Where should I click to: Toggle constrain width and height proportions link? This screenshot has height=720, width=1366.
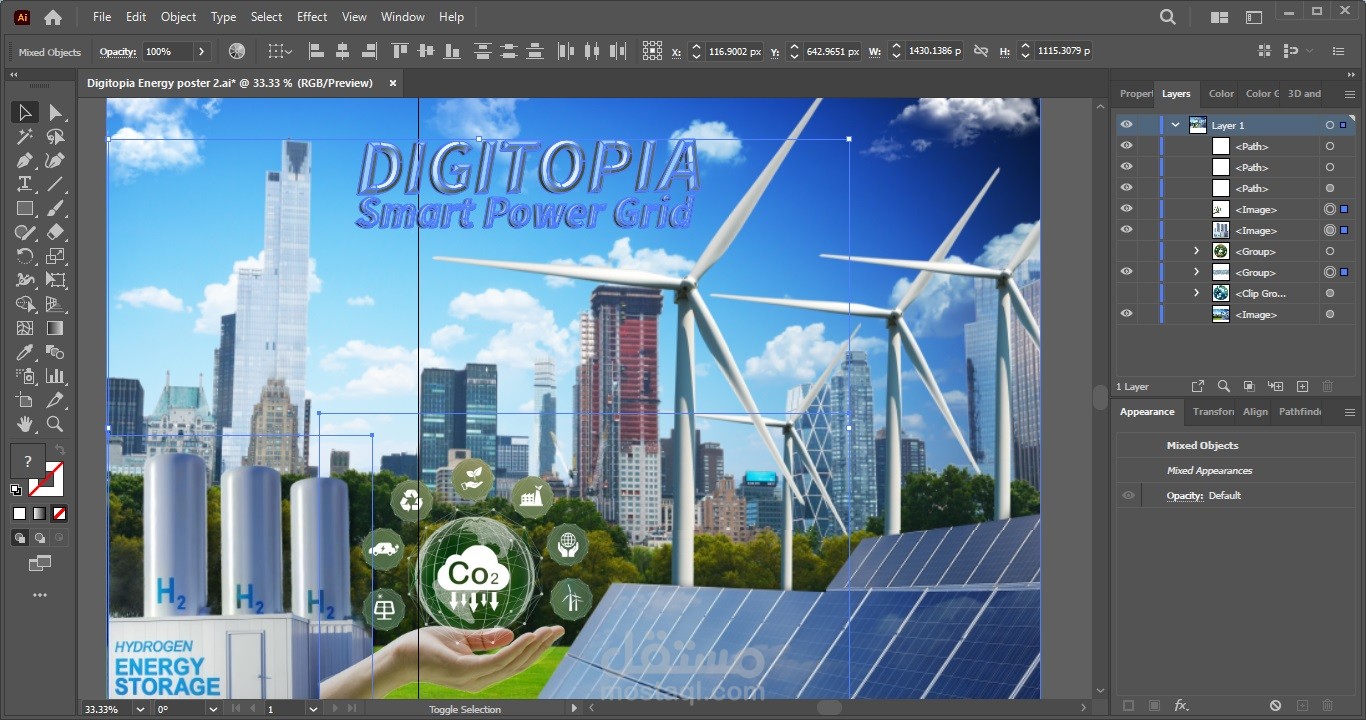coord(980,51)
